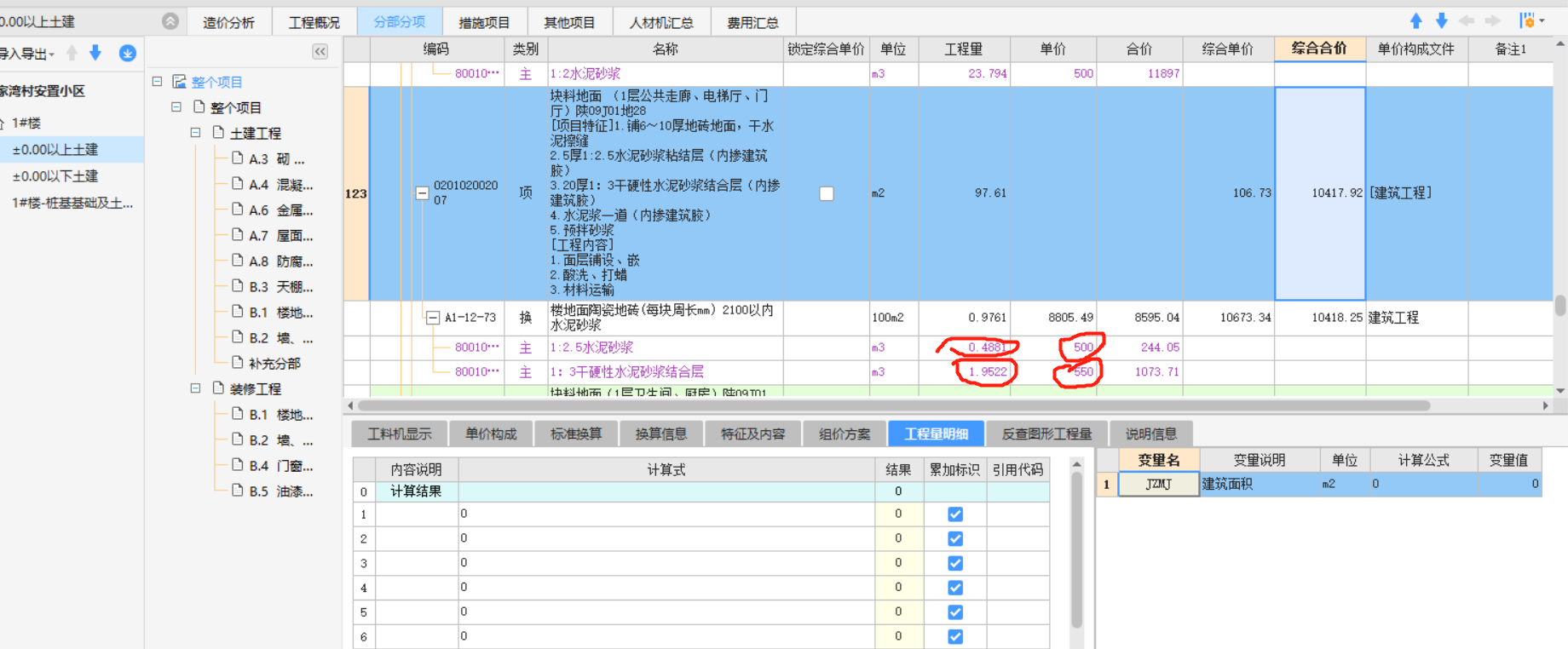Click the gray right arrow at top right
Image resolution: width=1568 pixels, height=649 pixels.
1492,20
